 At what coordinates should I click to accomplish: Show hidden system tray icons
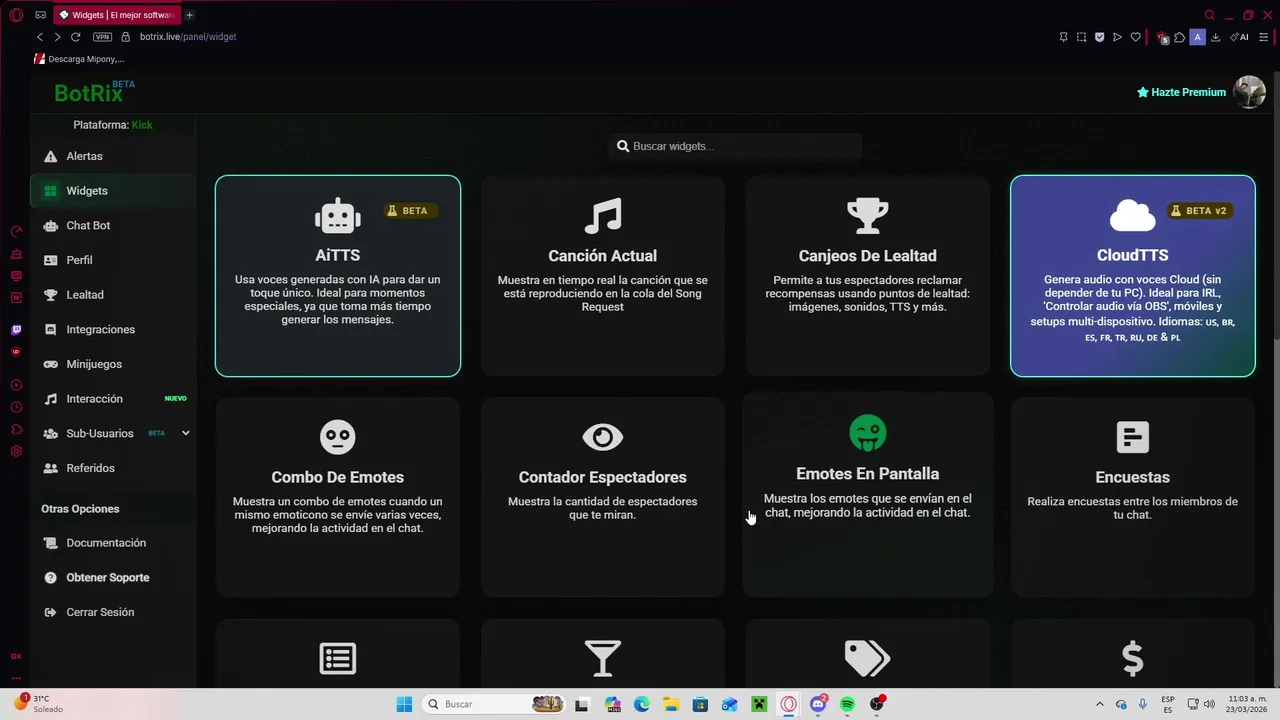tap(1100, 704)
